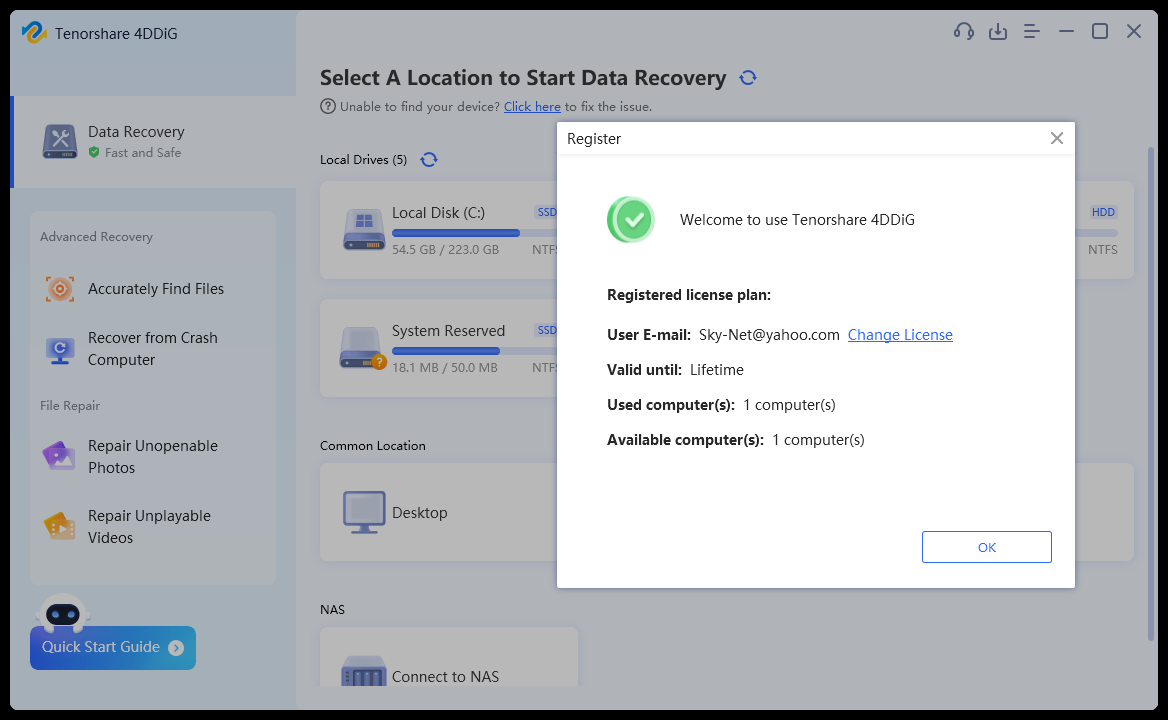Click the Connect to NAS device icon

tap(364, 671)
